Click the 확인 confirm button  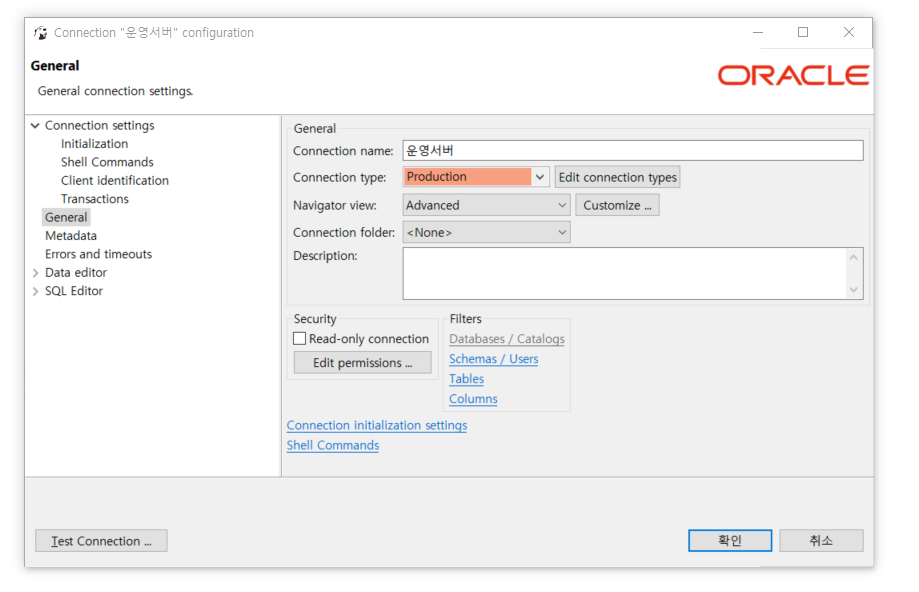pos(730,540)
